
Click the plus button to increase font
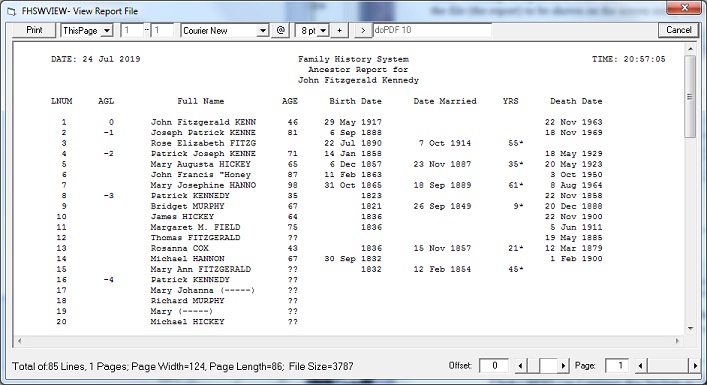click(x=339, y=30)
